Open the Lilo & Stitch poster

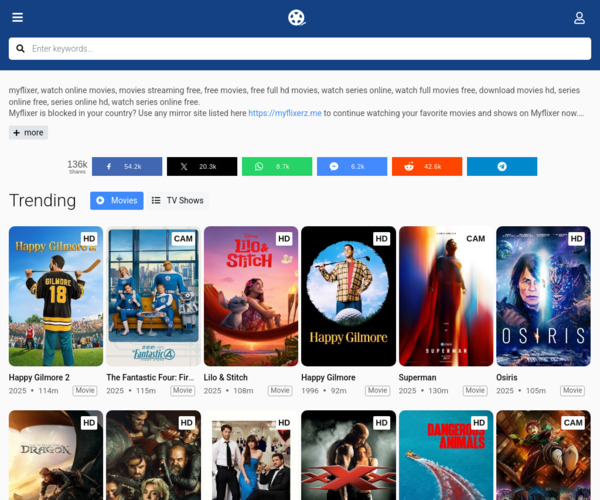coord(251,296)
